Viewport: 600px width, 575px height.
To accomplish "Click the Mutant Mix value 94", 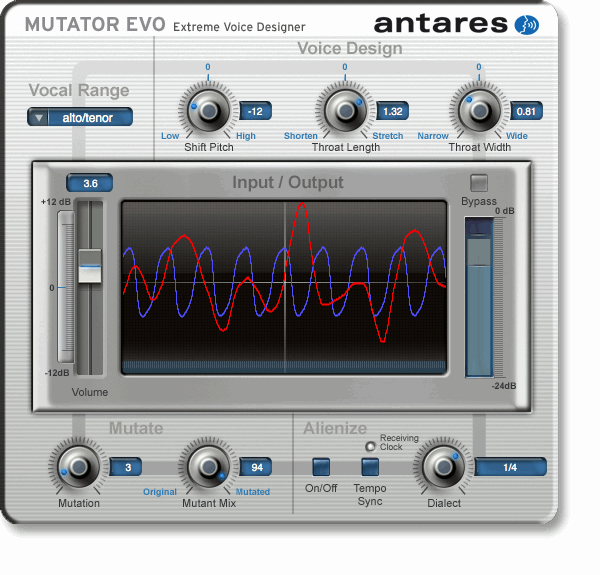I will [256, 467].
